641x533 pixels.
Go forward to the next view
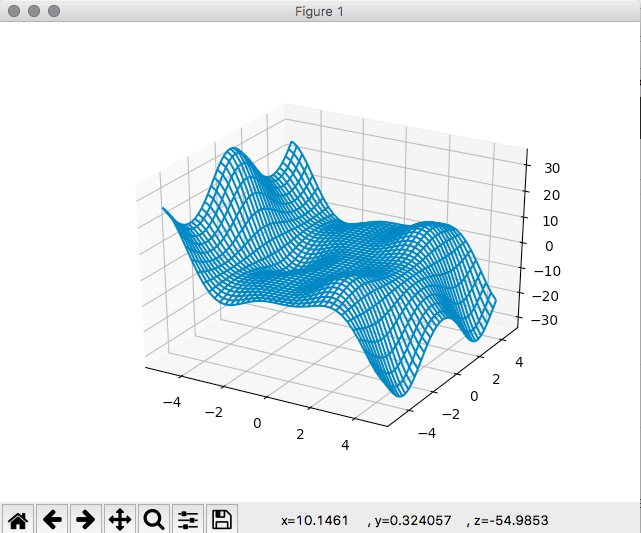pos(86,519)
